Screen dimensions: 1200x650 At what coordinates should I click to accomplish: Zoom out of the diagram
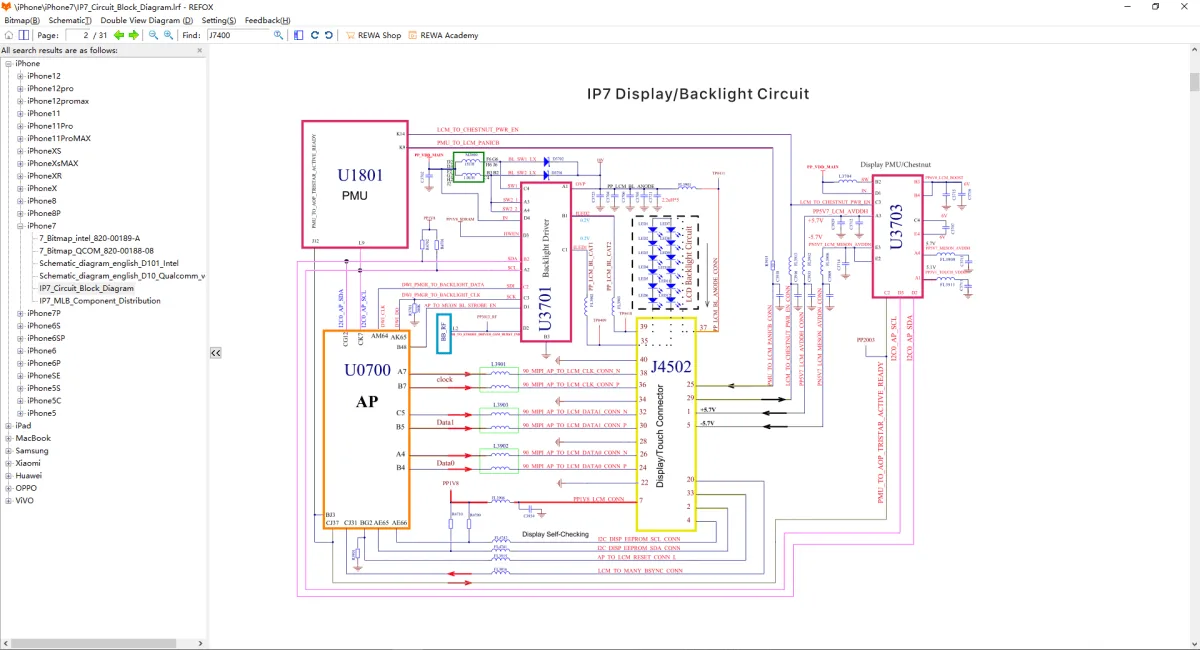(154, 35)
